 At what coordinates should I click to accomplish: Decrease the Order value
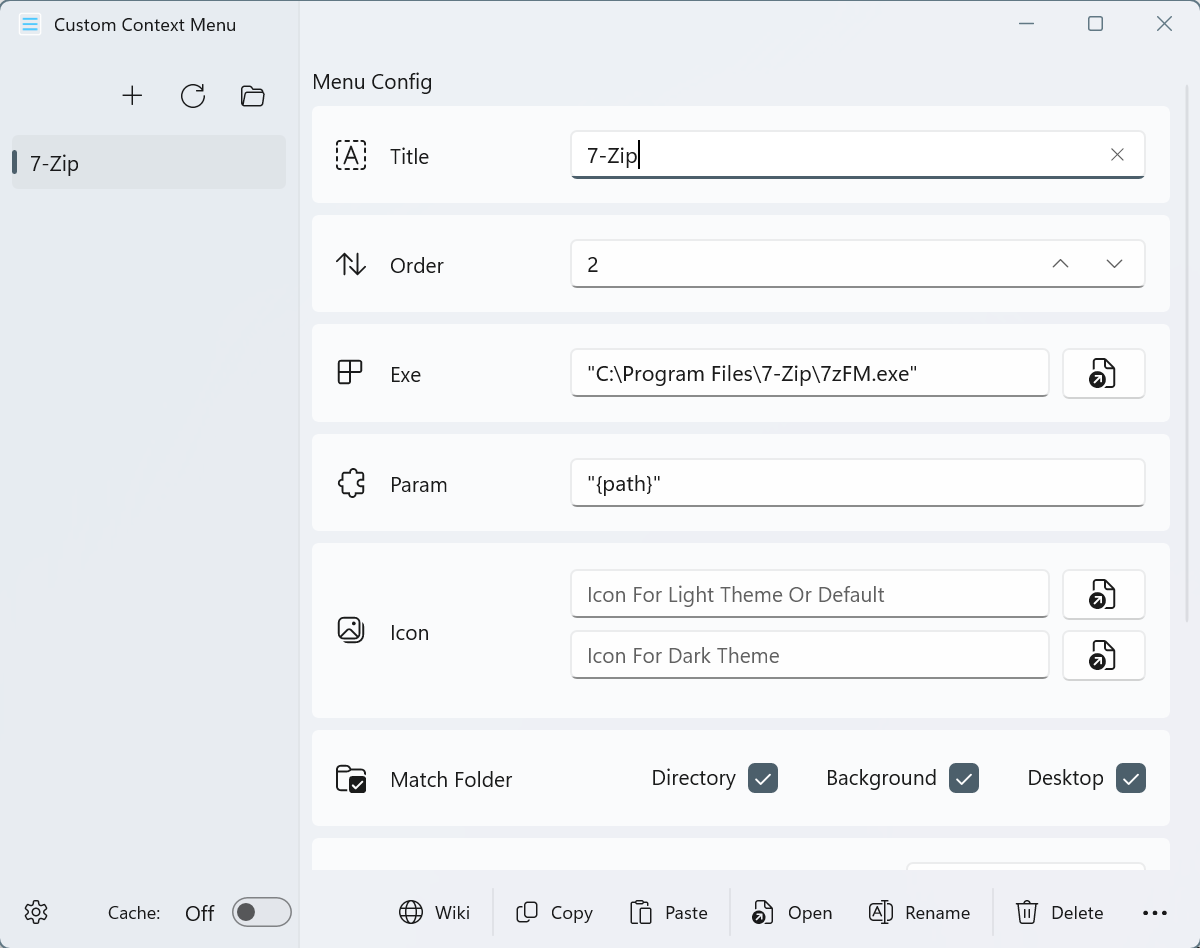click(1113, 263)
